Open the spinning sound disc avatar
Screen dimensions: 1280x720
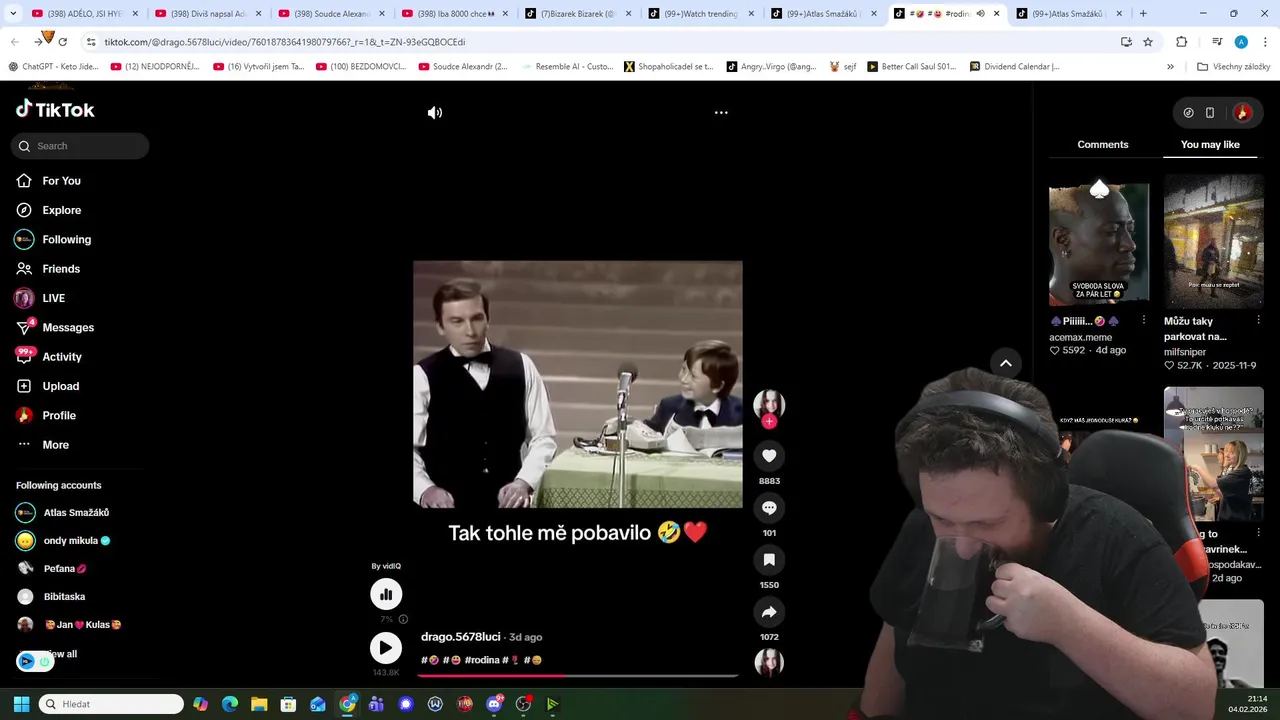pos(769,663)
